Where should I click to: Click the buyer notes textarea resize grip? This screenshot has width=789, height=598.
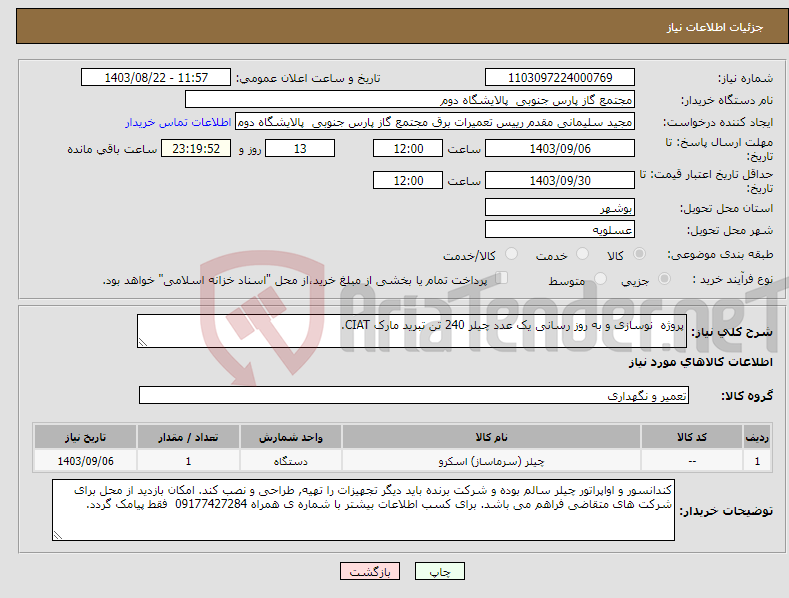click(58, 535)
